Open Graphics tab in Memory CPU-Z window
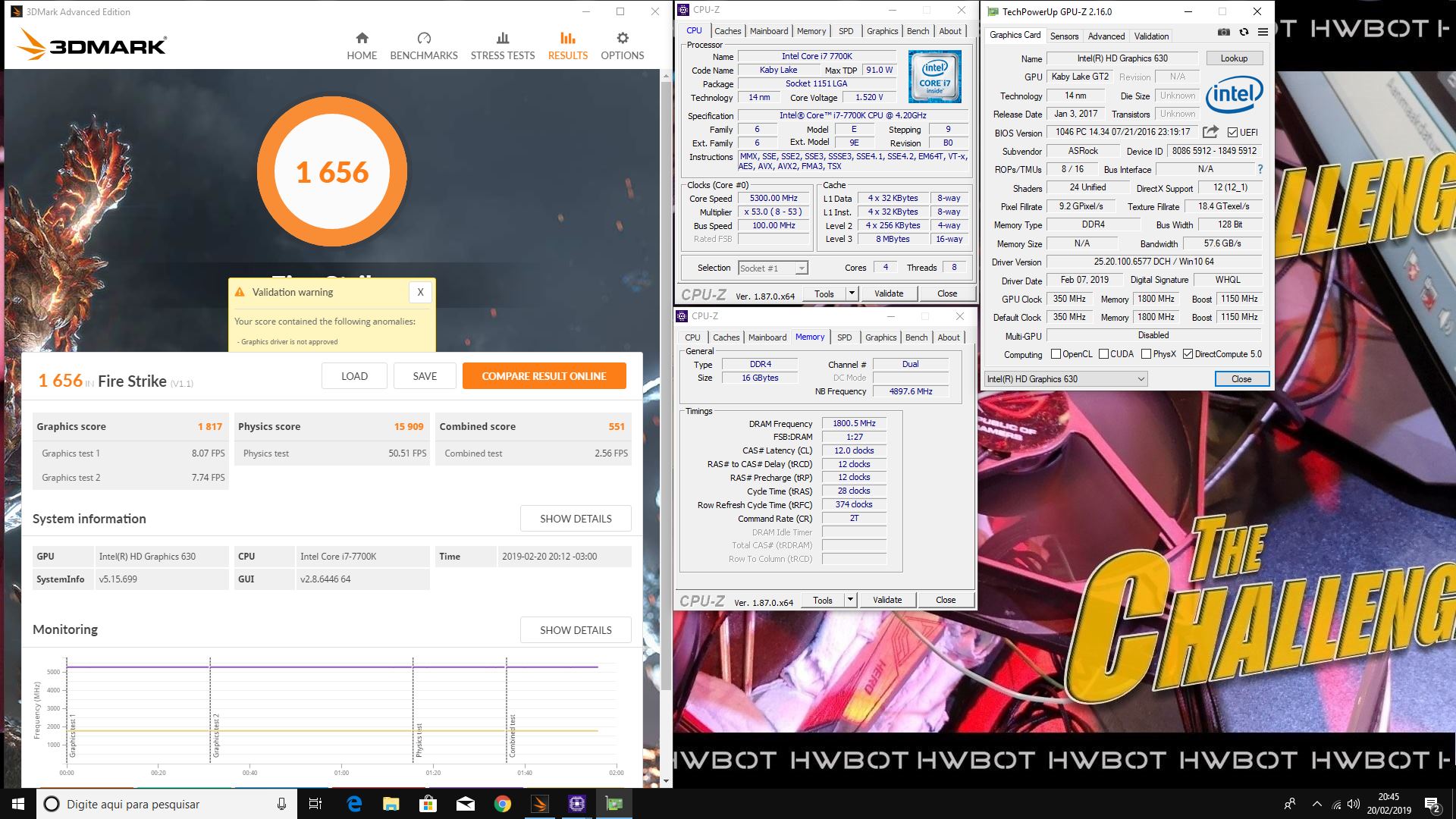1456x819 pixels. pyautogui.click(x=881, y=337)
